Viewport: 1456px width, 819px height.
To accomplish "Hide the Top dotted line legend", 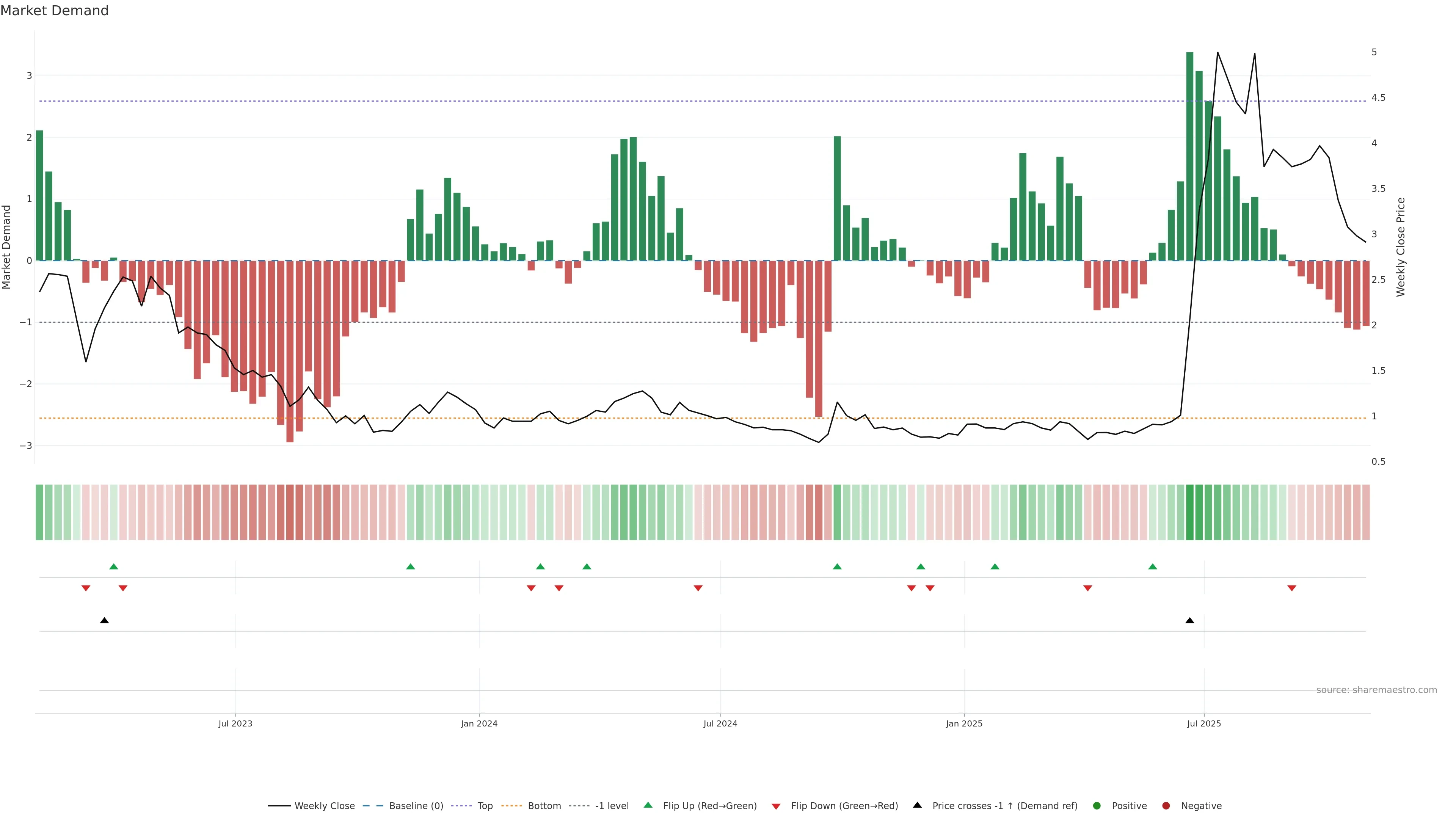I will 485,806.
